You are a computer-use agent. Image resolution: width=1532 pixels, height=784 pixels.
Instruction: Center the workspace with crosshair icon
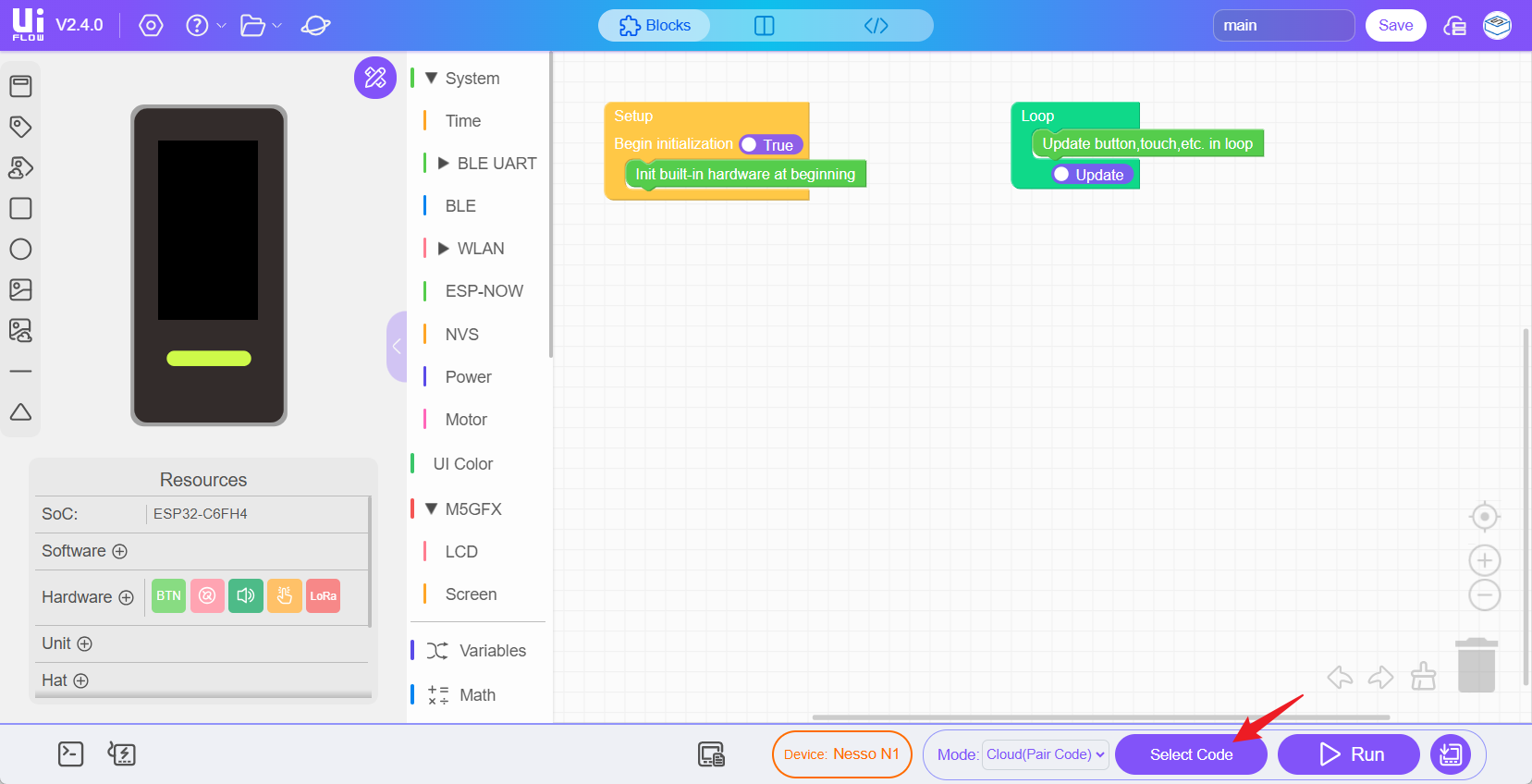(1484, 517)
